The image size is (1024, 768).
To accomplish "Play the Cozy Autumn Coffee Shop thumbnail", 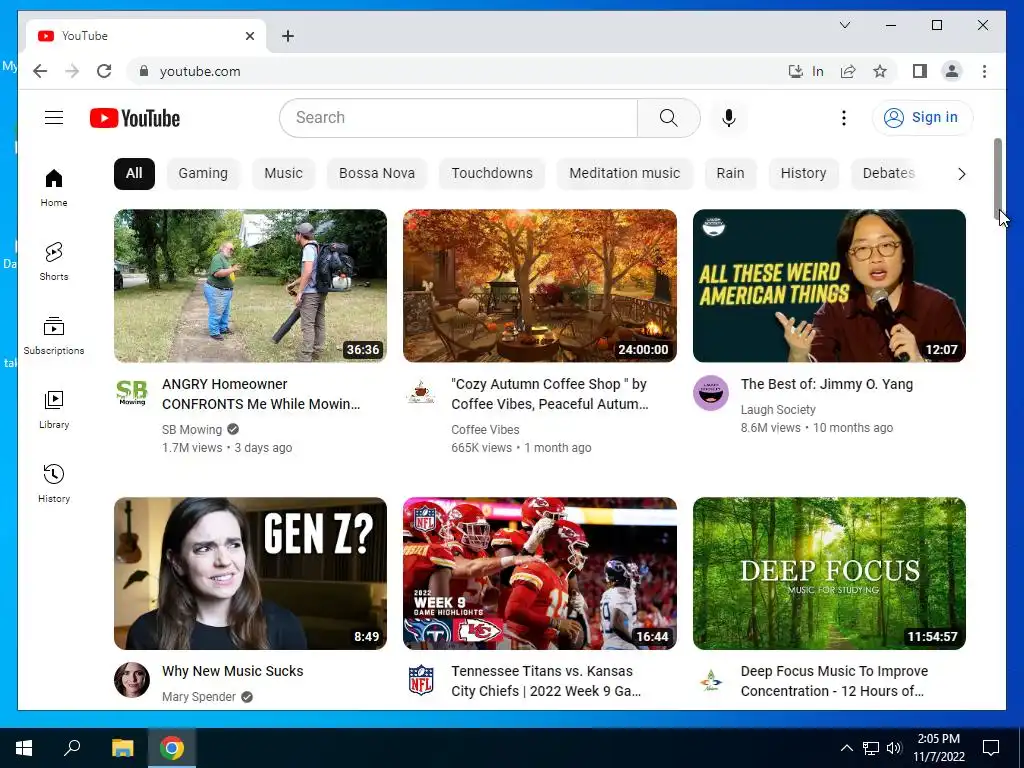I will click(539, 285).
